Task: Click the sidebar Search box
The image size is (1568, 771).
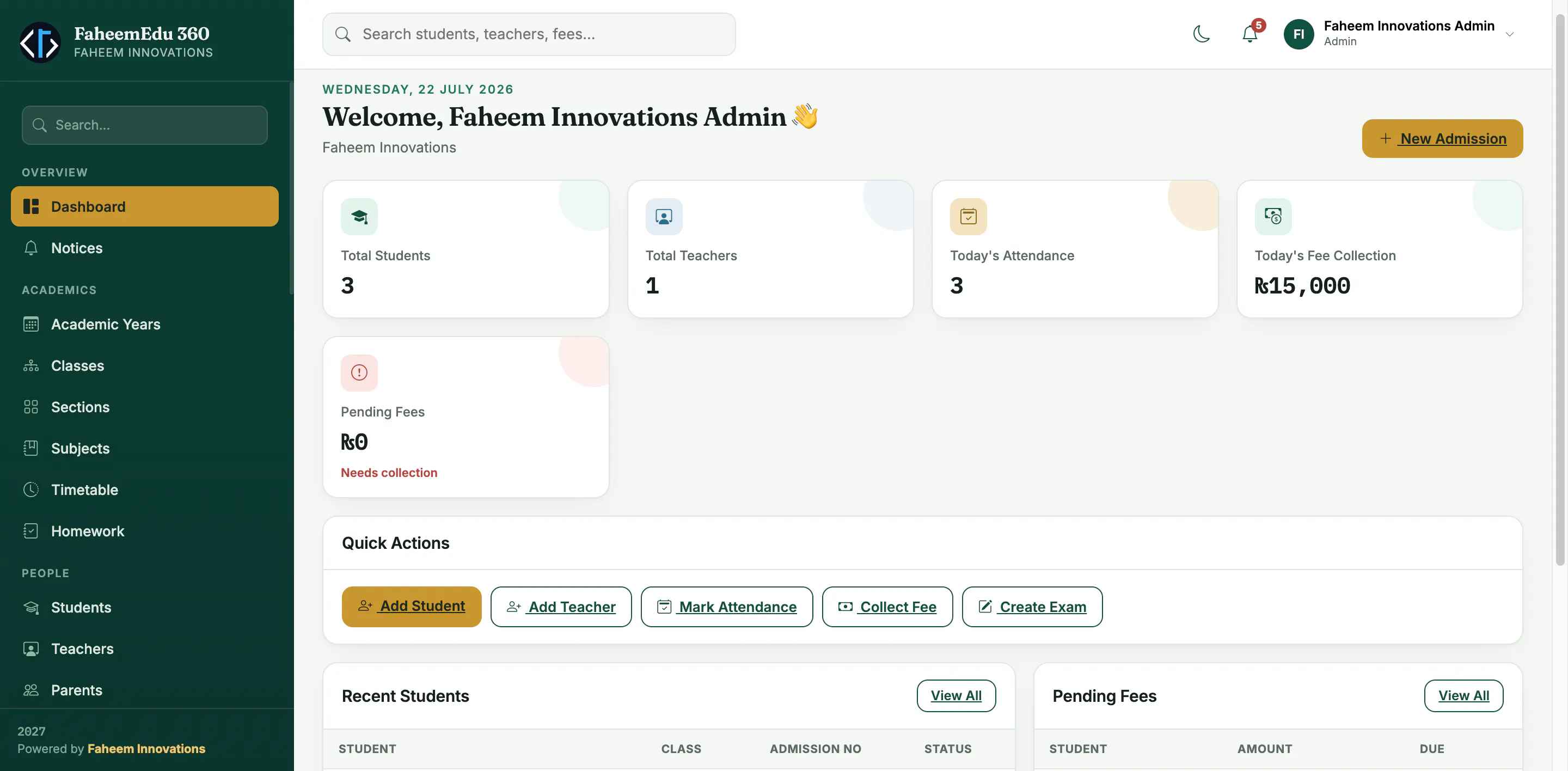Action: (145, 125)
